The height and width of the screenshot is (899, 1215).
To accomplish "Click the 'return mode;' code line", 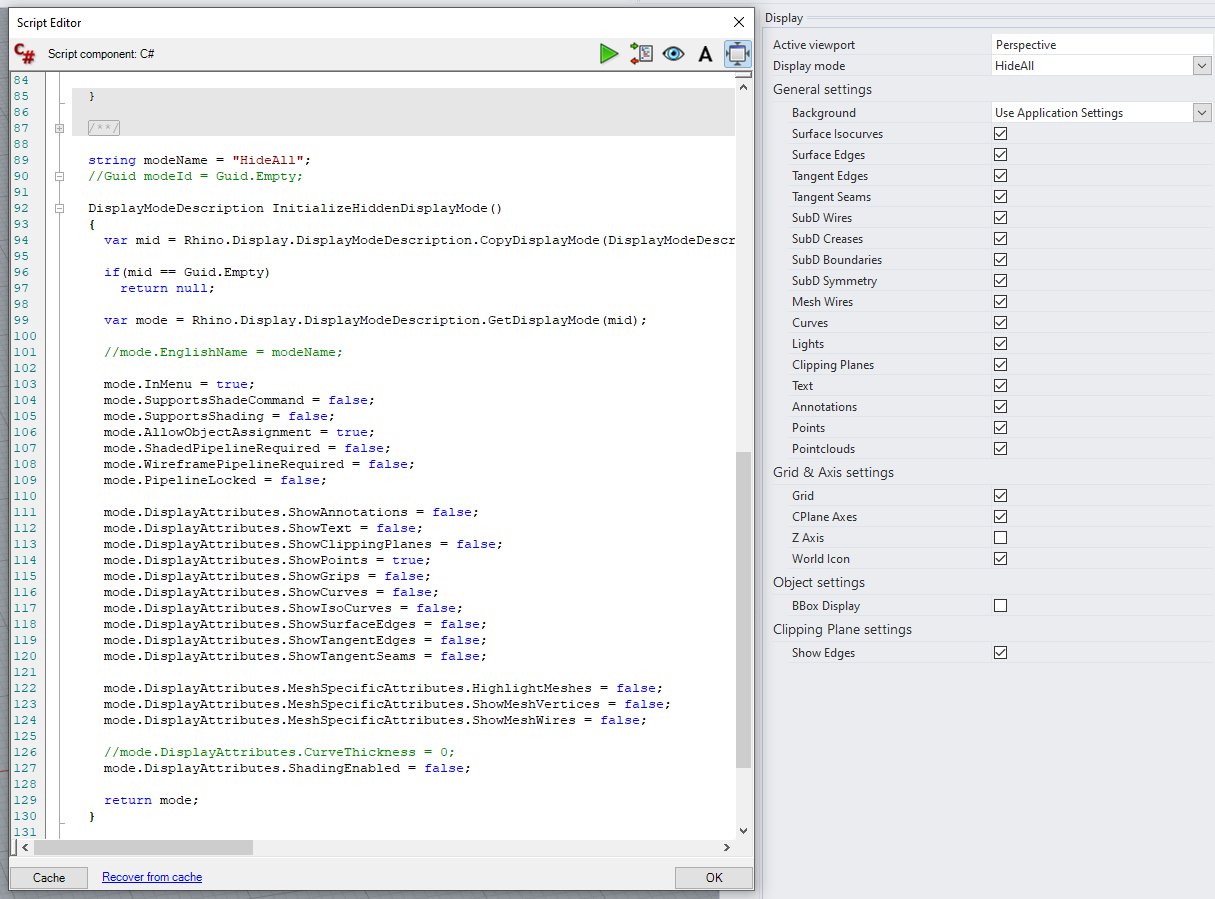I will point(152,800).
